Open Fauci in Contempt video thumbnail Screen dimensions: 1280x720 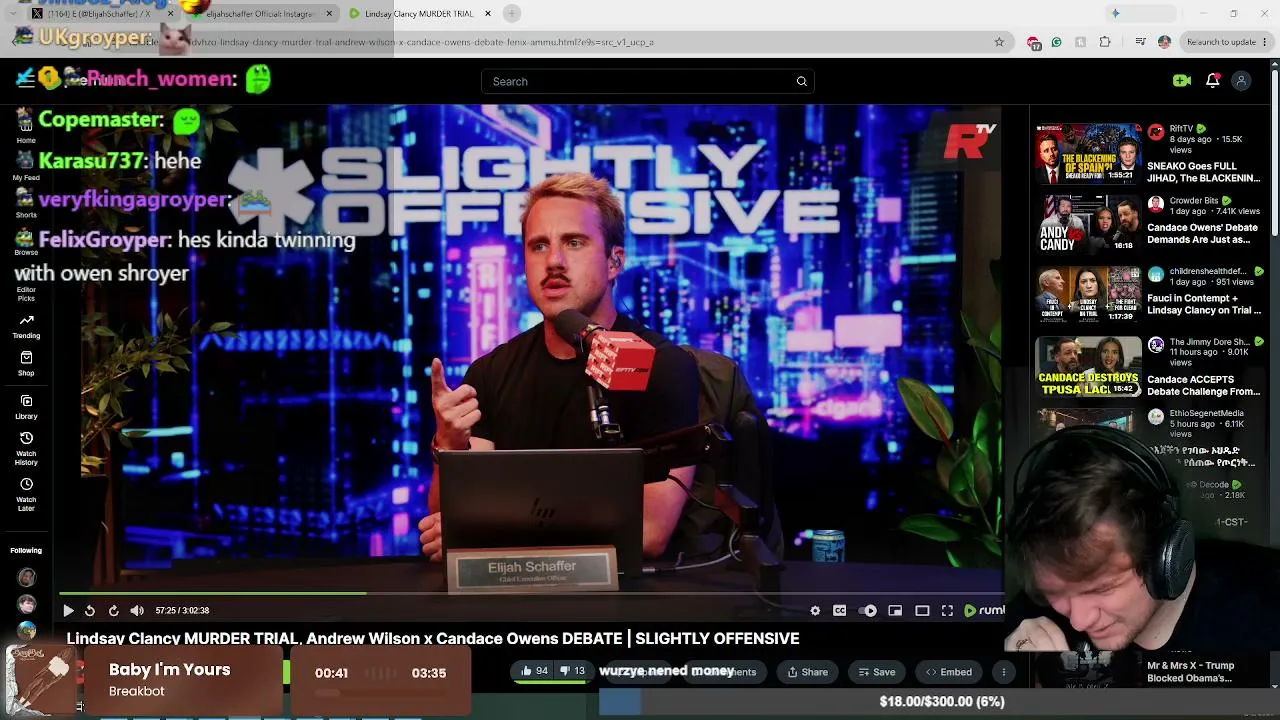tap(1089, 294)
